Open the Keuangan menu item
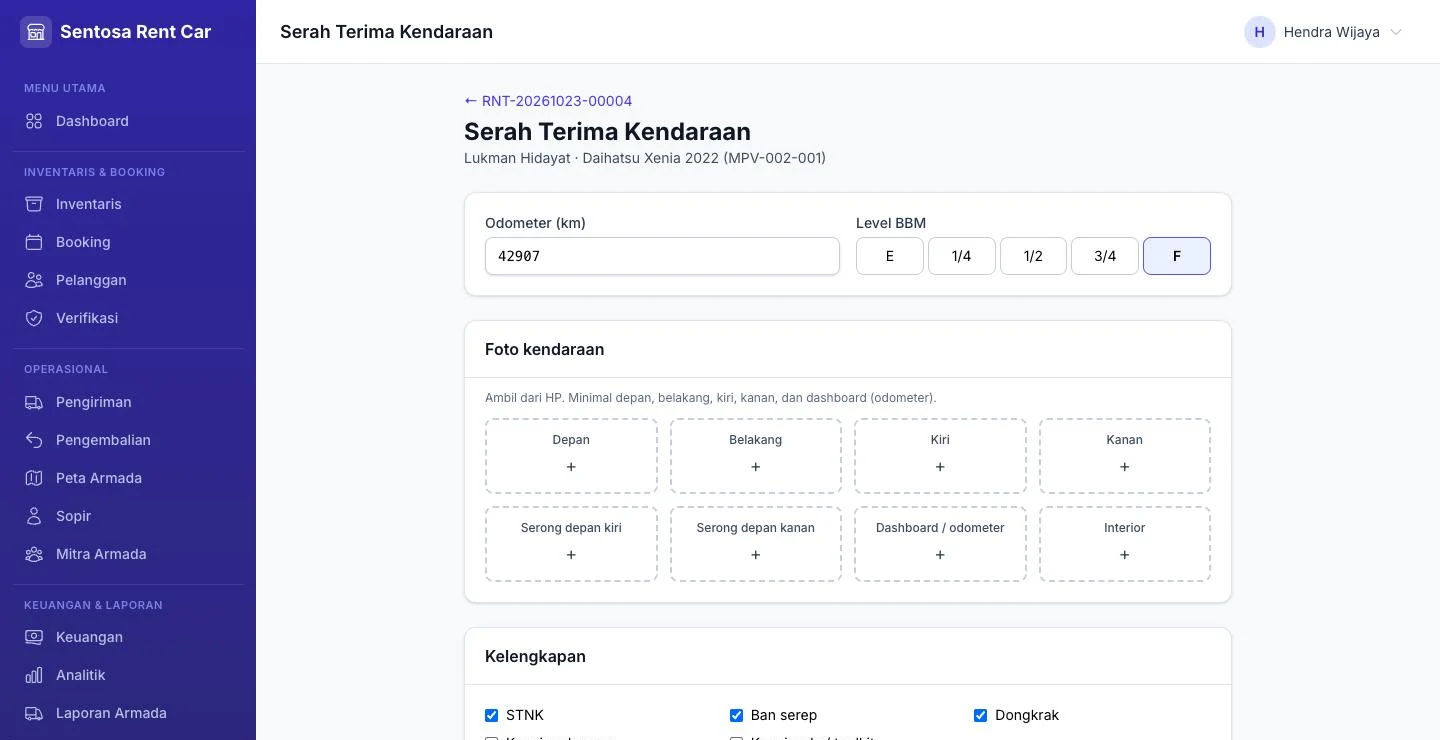1440x740 pixels. [128, 637]
